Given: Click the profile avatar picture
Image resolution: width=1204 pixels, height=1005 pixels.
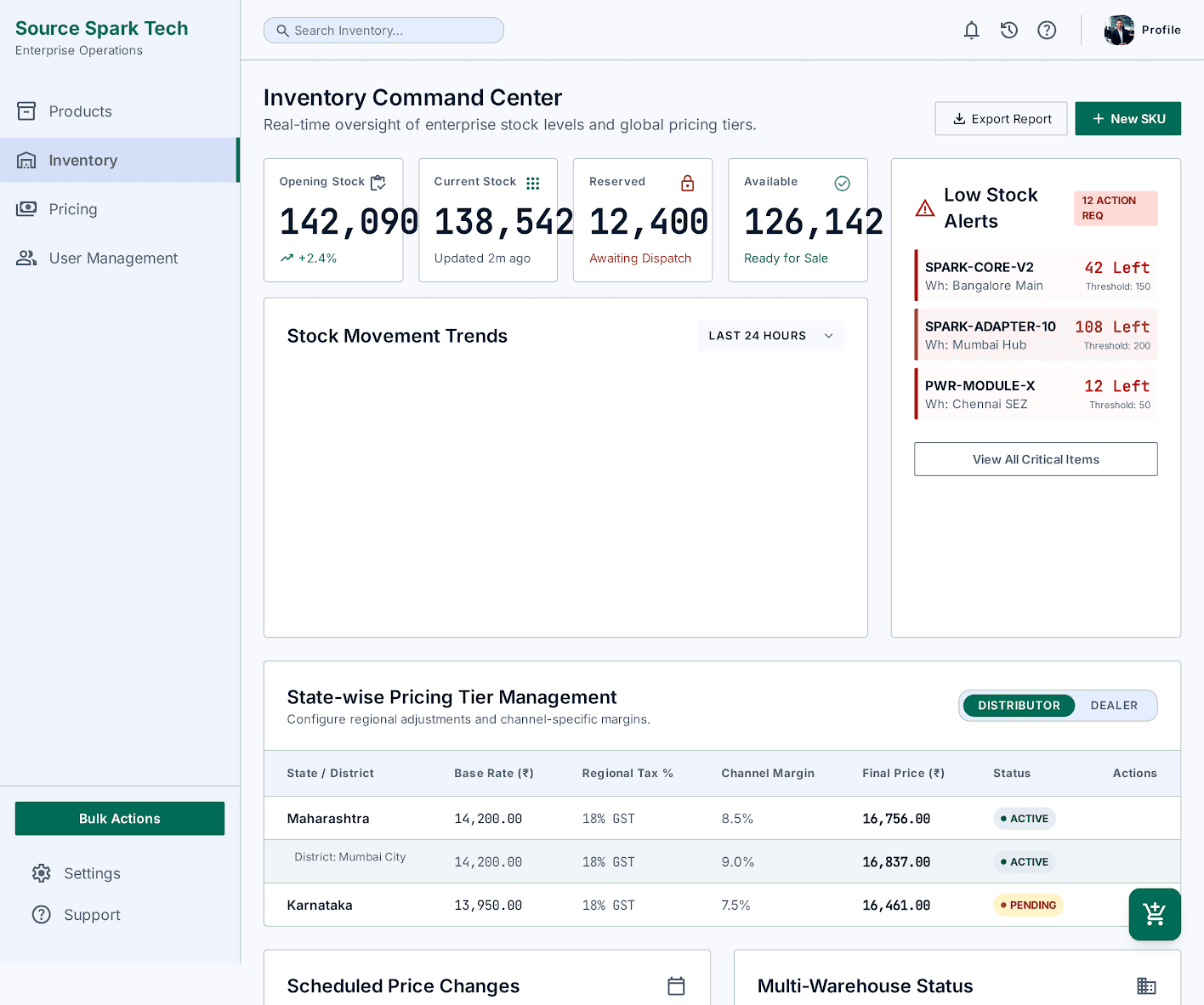Looking at the screenshot, I should [1119, 30].
